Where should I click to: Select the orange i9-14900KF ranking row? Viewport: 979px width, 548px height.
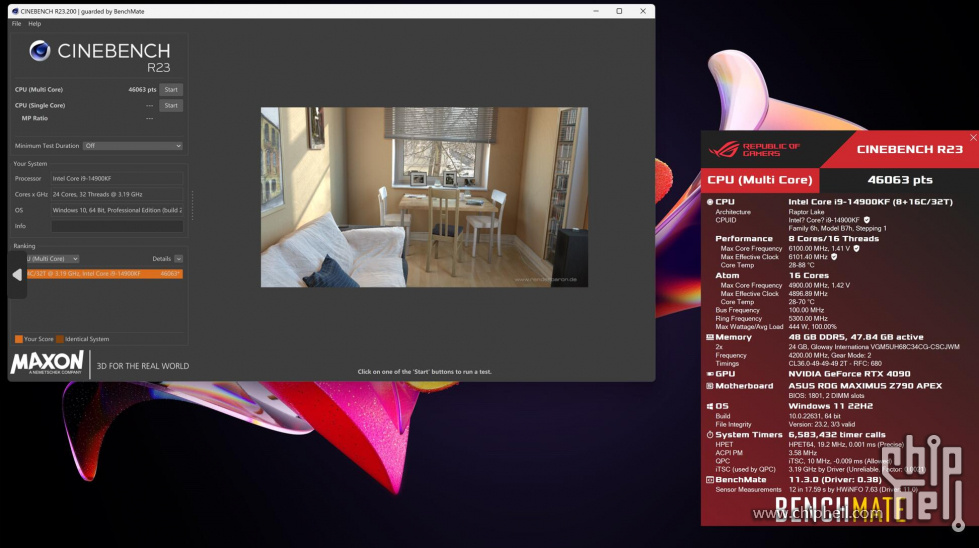[x=104, y=273]
